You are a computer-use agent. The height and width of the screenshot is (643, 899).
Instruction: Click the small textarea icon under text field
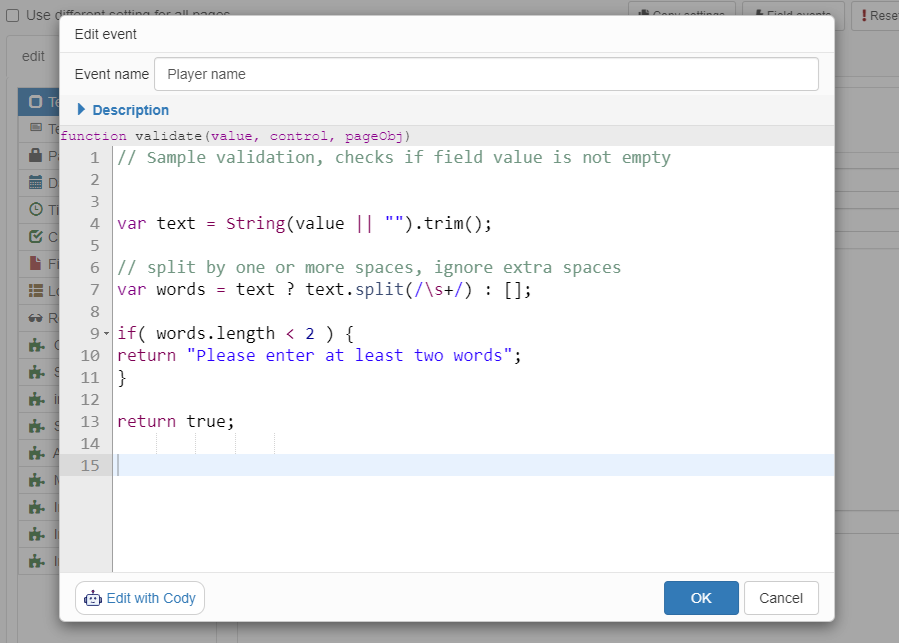pyautogui.click(x=36, y=127)
